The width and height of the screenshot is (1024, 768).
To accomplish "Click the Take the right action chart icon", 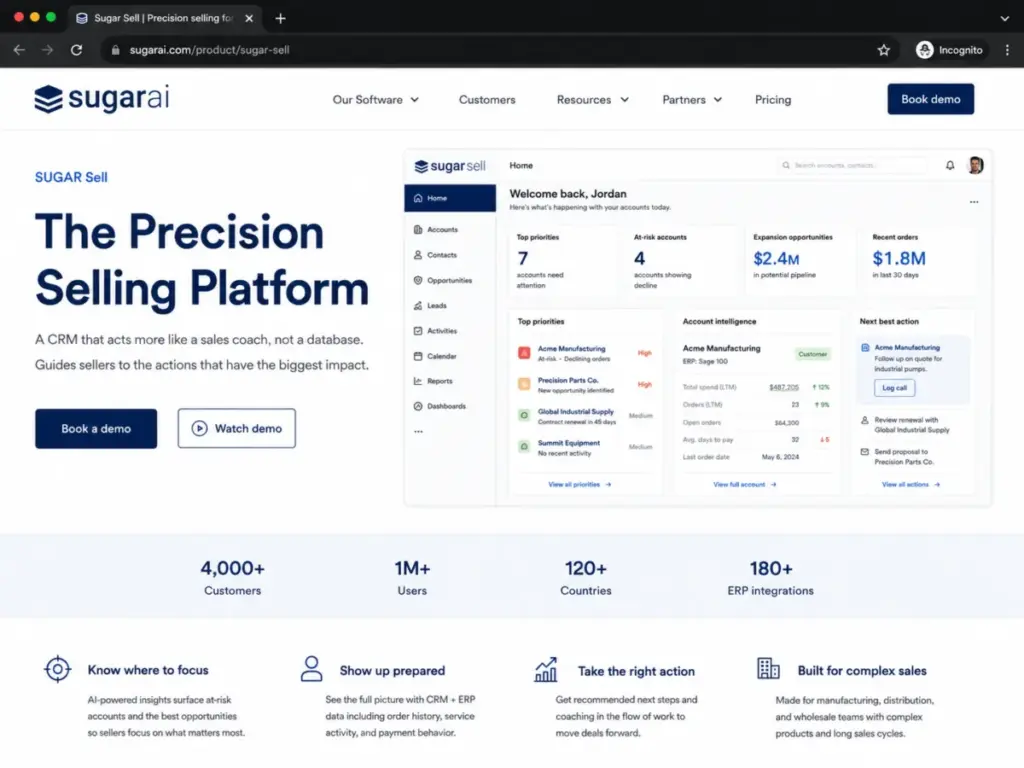I will point(546,669).
